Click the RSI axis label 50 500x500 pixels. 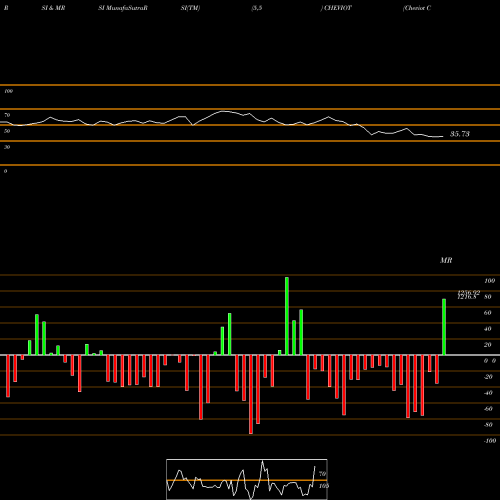point(7,131)
